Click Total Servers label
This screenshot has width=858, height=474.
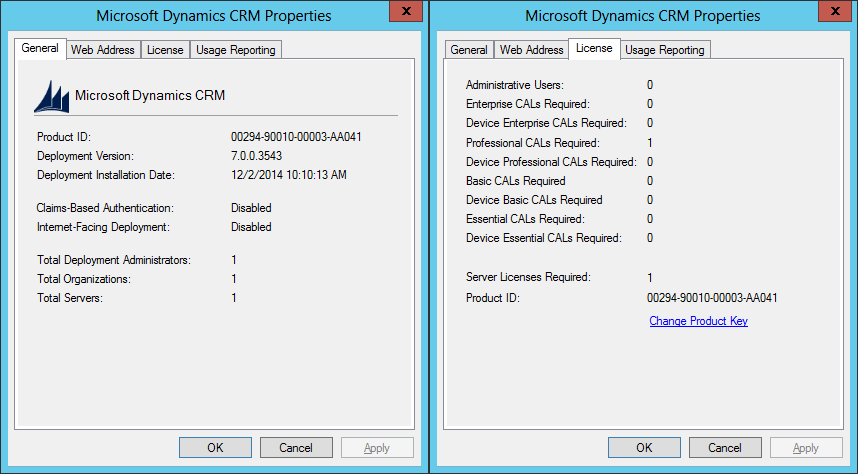pos(69,298)
